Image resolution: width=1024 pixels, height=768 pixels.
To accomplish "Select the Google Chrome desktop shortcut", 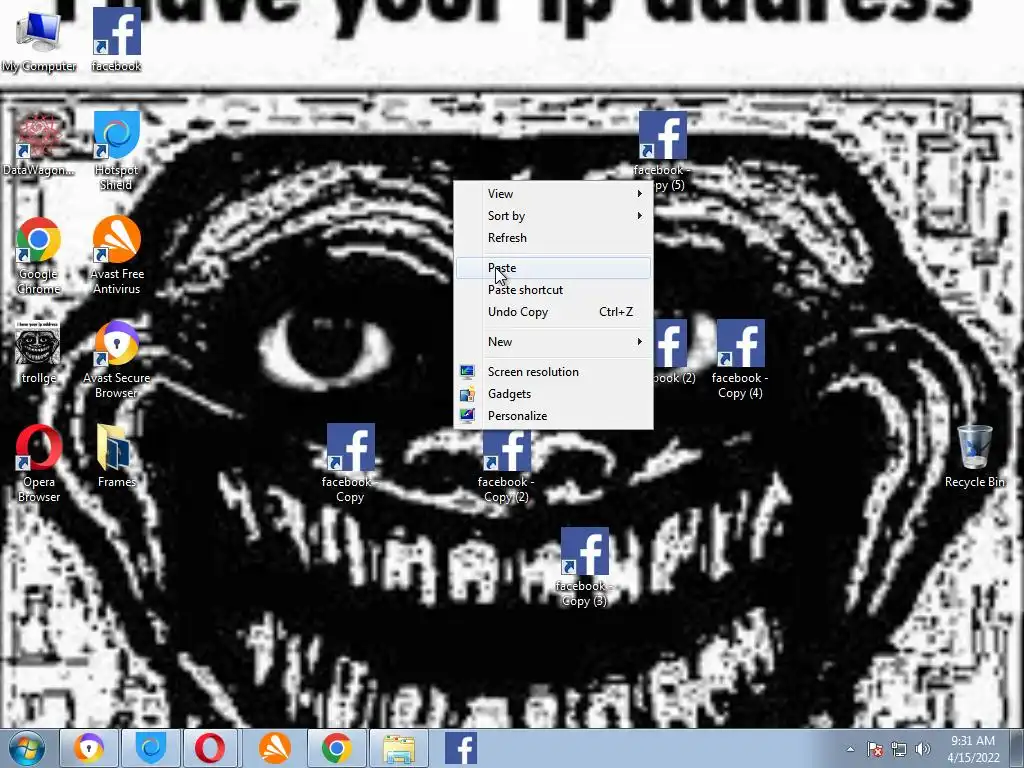I will pyautogui.click(x=39, y=256).
